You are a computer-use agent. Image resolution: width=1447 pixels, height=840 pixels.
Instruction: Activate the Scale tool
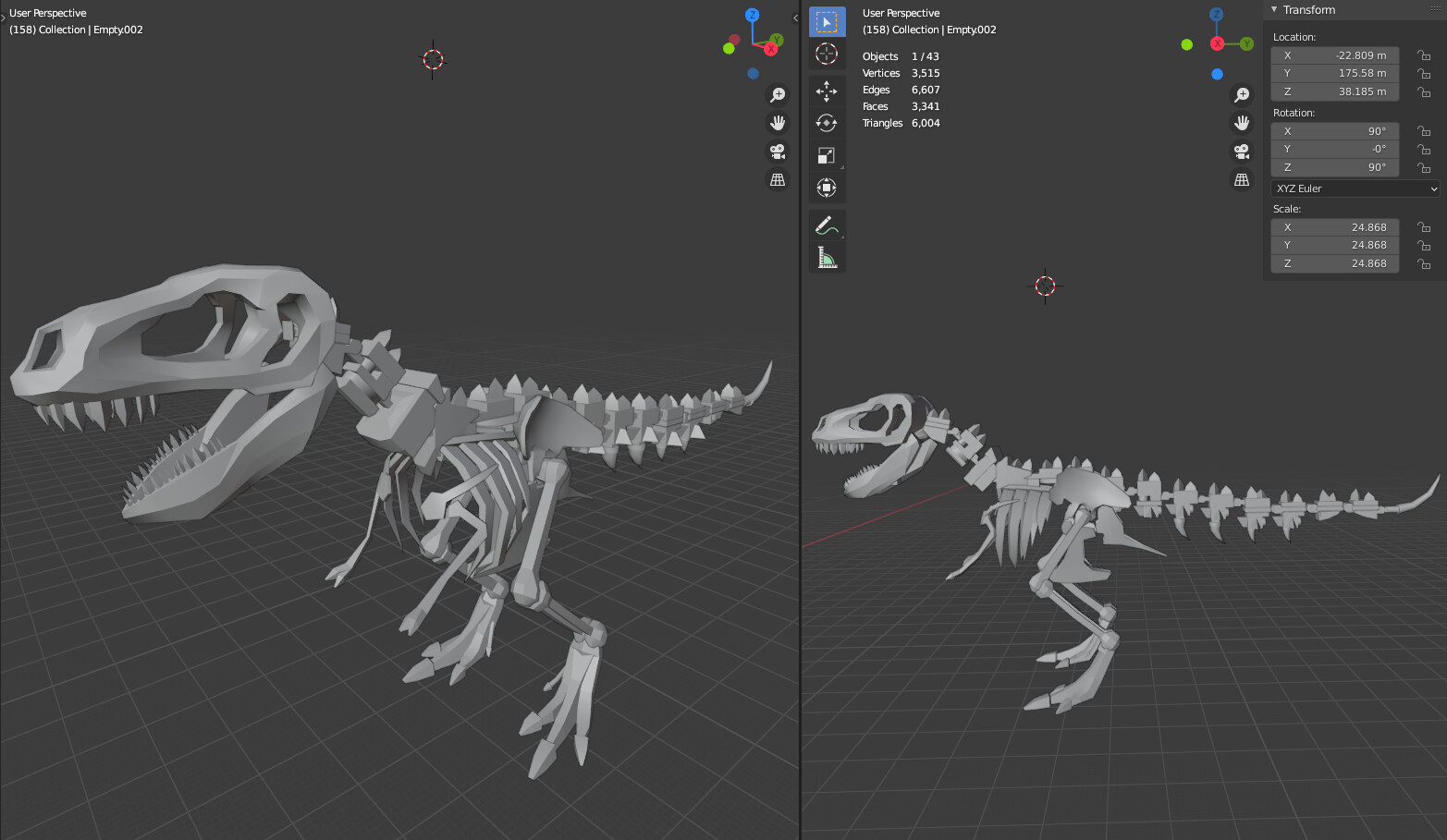coord(827,155)
